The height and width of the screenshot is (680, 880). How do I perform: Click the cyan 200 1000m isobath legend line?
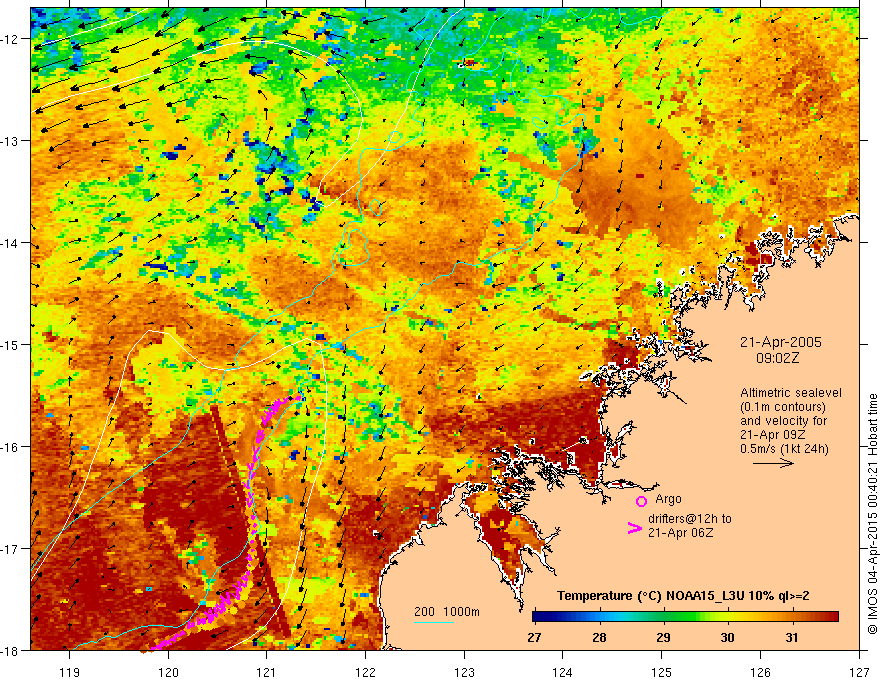click(434, 622)
